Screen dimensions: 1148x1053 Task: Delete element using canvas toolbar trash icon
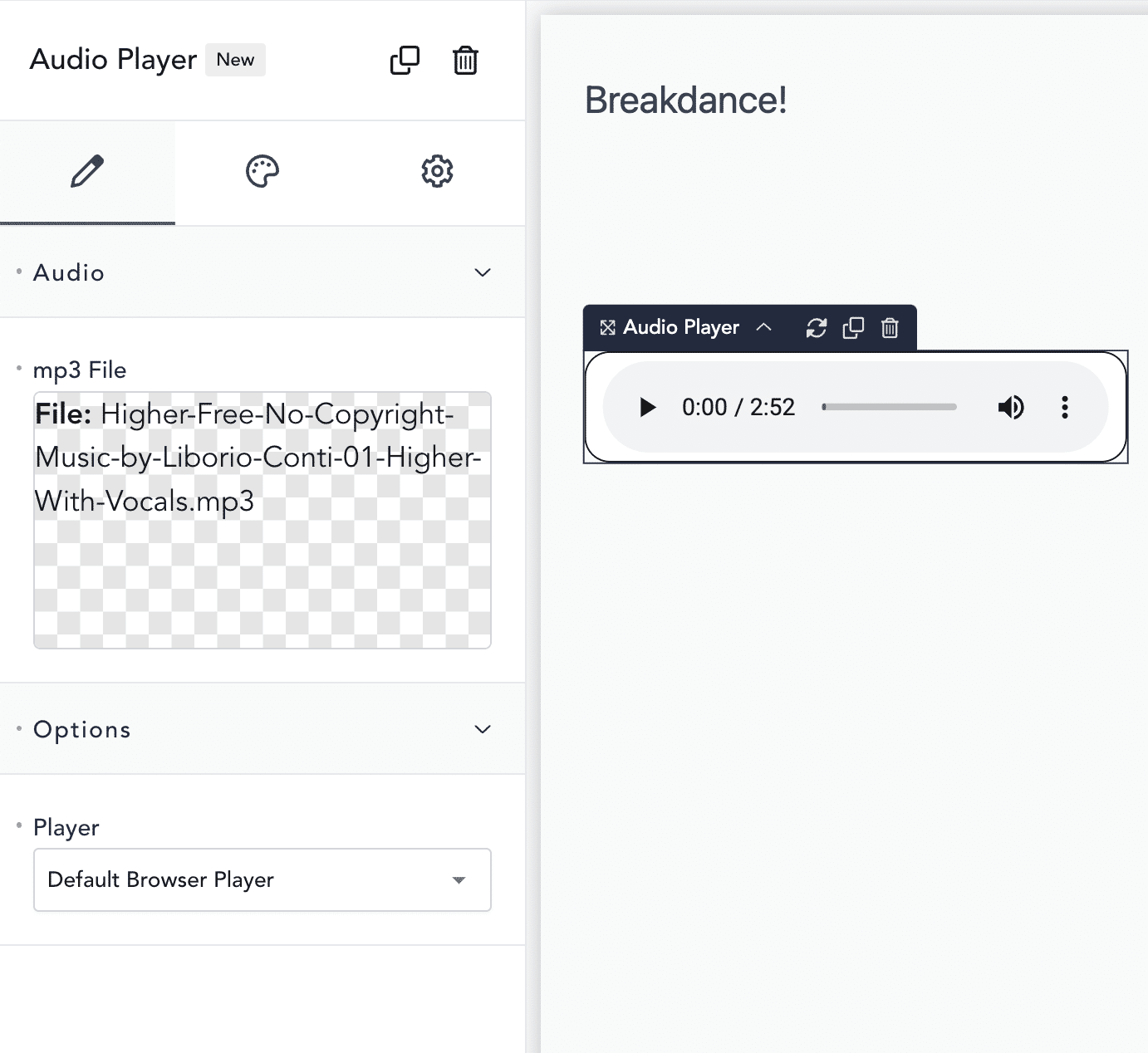click(x=890, y=328)
